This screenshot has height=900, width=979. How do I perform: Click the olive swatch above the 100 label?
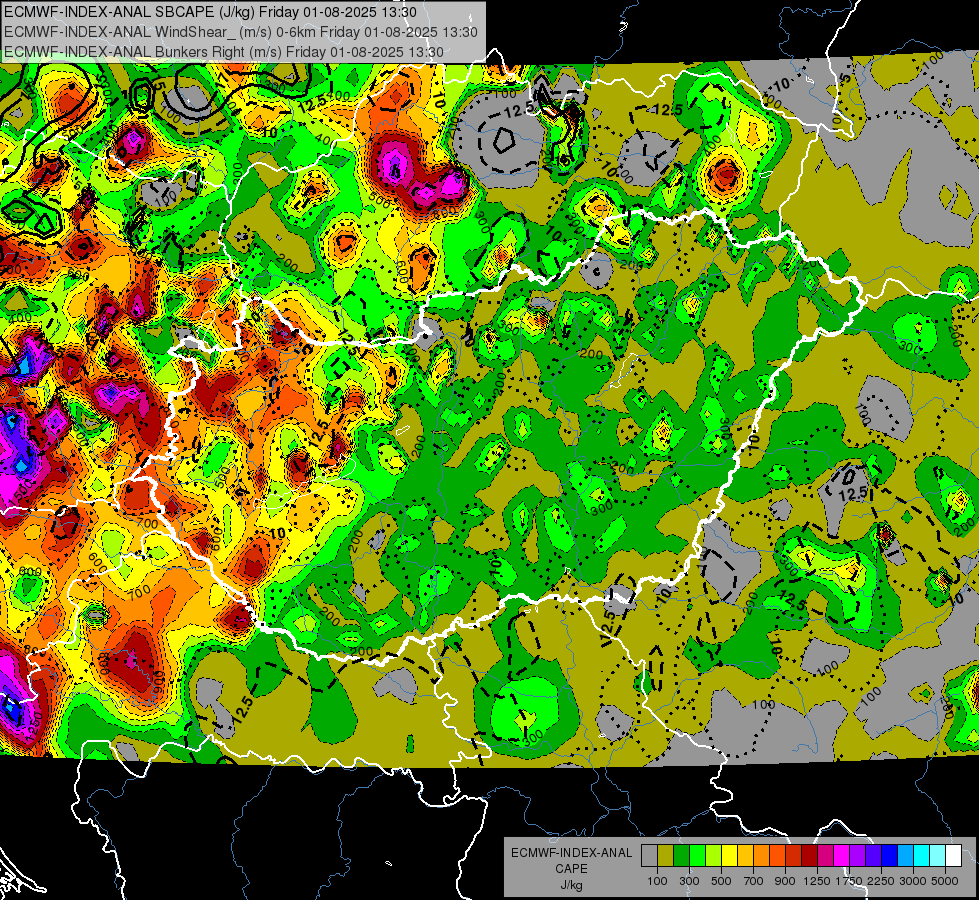[x=666, y=855]
